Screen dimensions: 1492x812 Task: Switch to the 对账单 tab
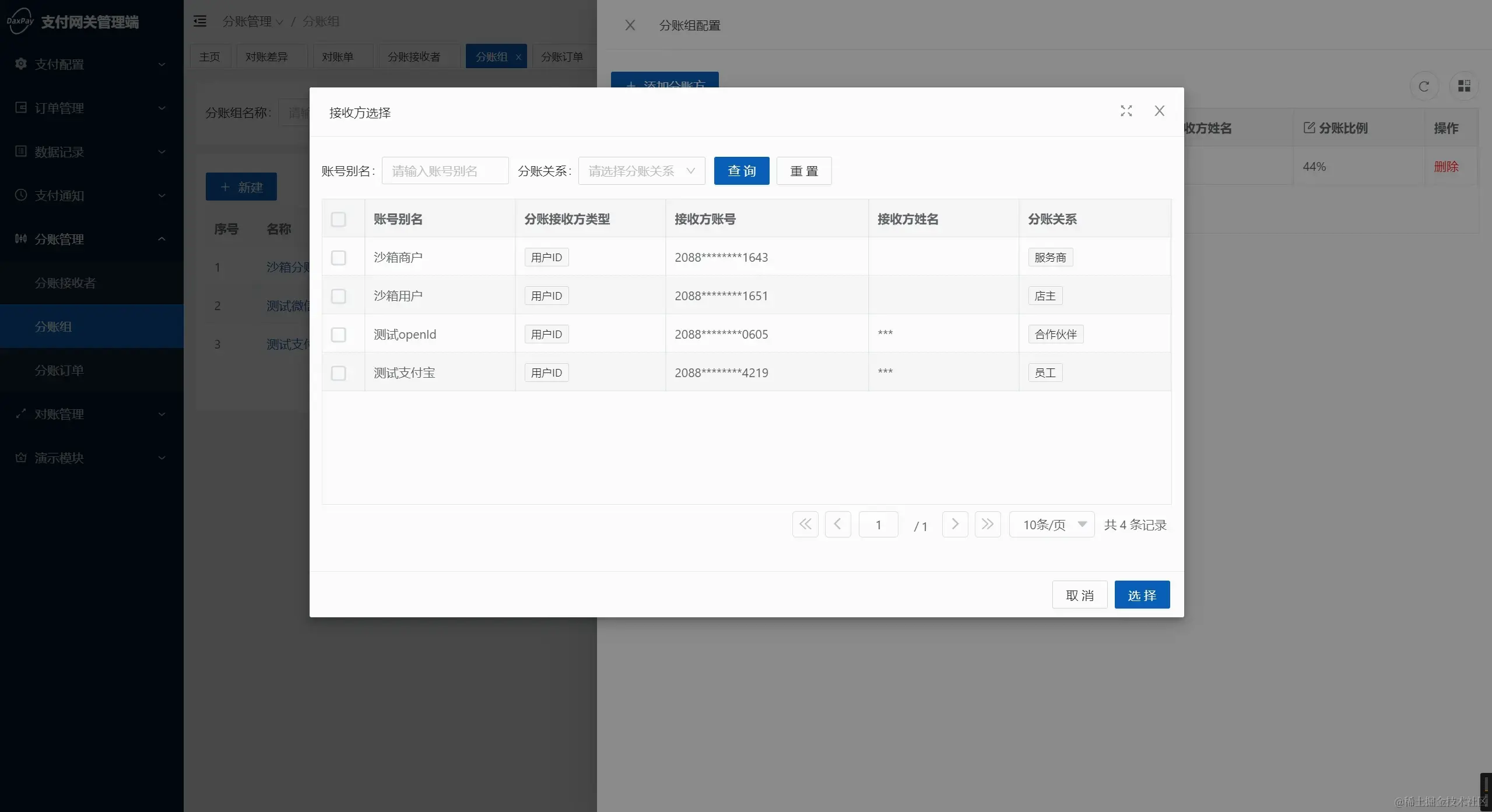(x=341, y=56)
